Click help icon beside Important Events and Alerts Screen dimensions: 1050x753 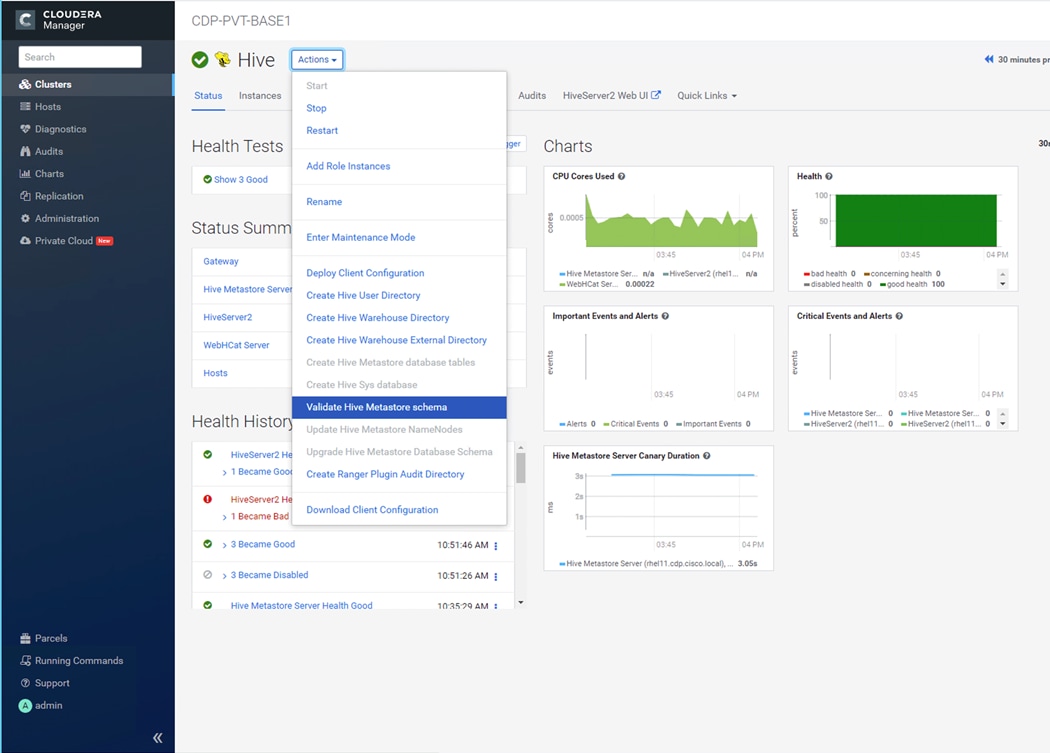click(665, 316)
